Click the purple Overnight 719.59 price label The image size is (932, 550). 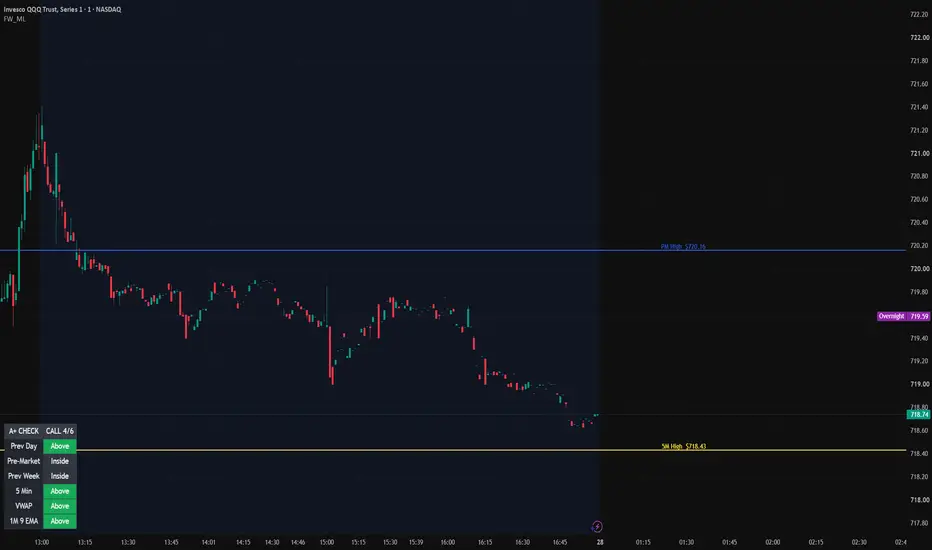[x=903, y=316]
